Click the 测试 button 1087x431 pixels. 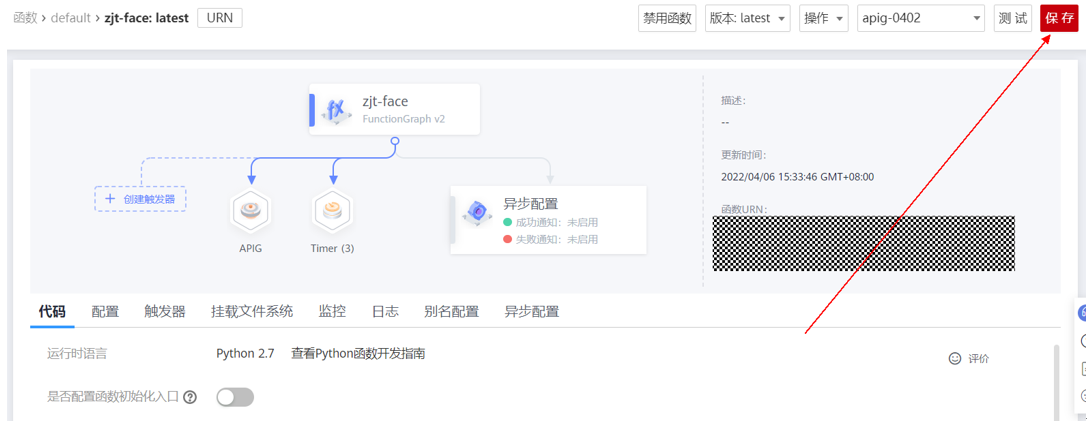(x=1013, y=19)
